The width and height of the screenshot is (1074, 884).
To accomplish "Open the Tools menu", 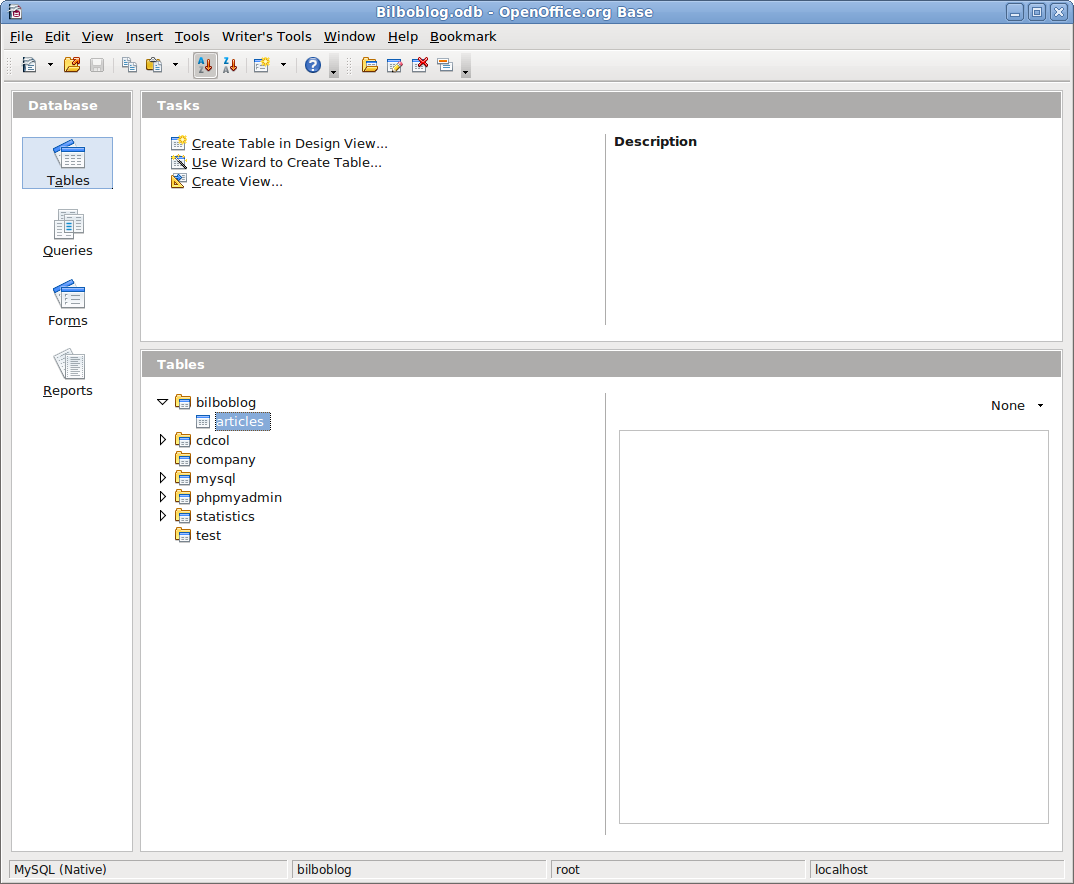I will pyautogui.click(x=192, y=36).
